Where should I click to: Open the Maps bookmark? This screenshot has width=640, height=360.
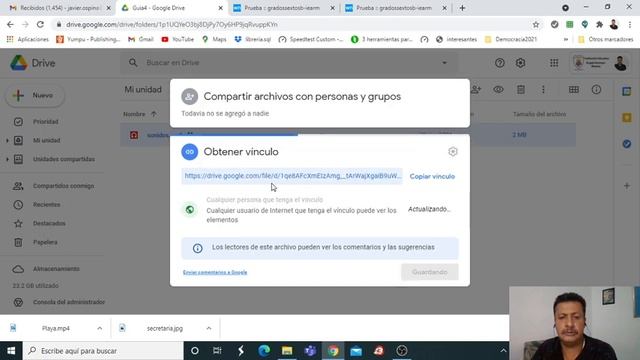click(x=214, y=39)
